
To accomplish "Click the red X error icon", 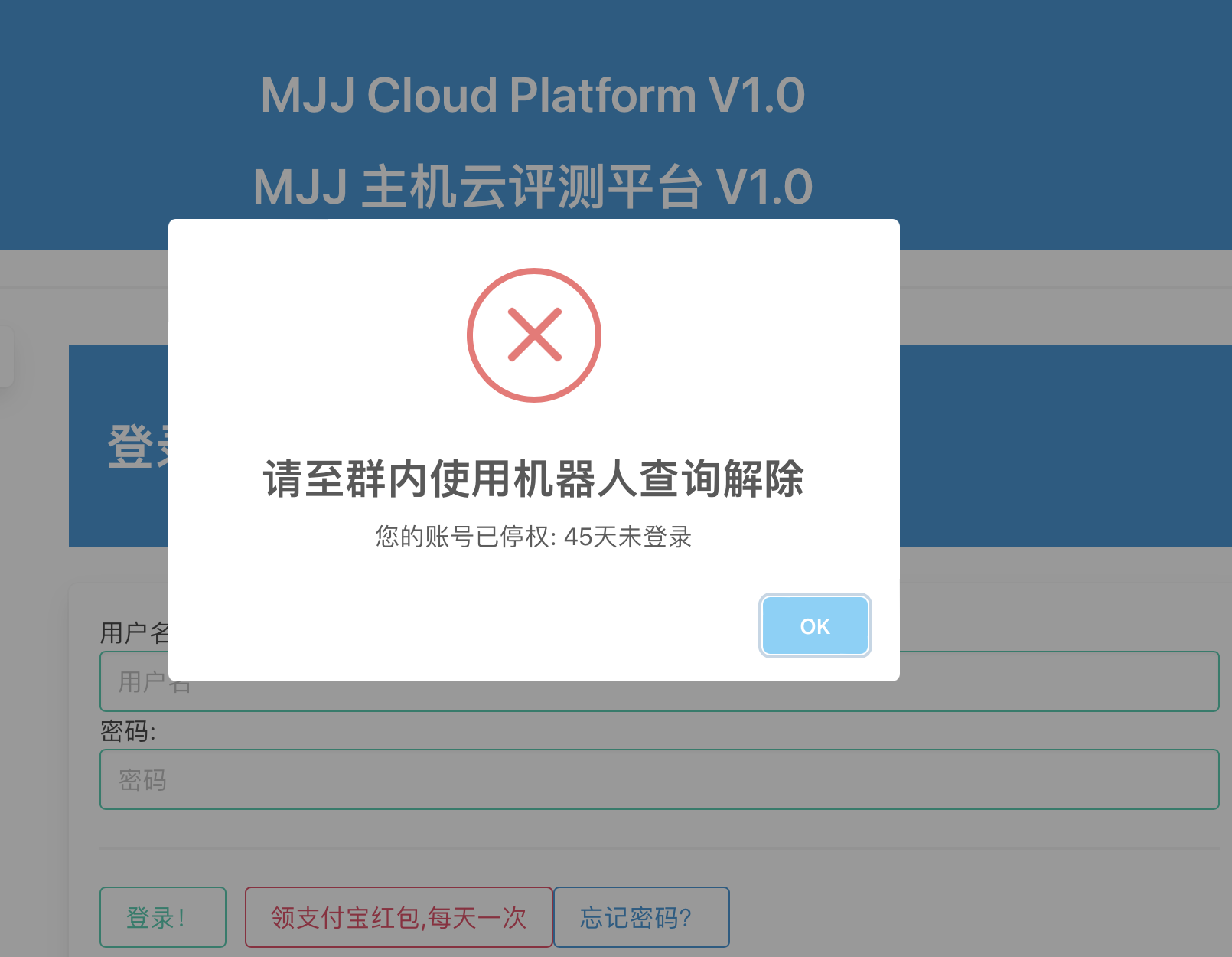I will coord(534,335).
